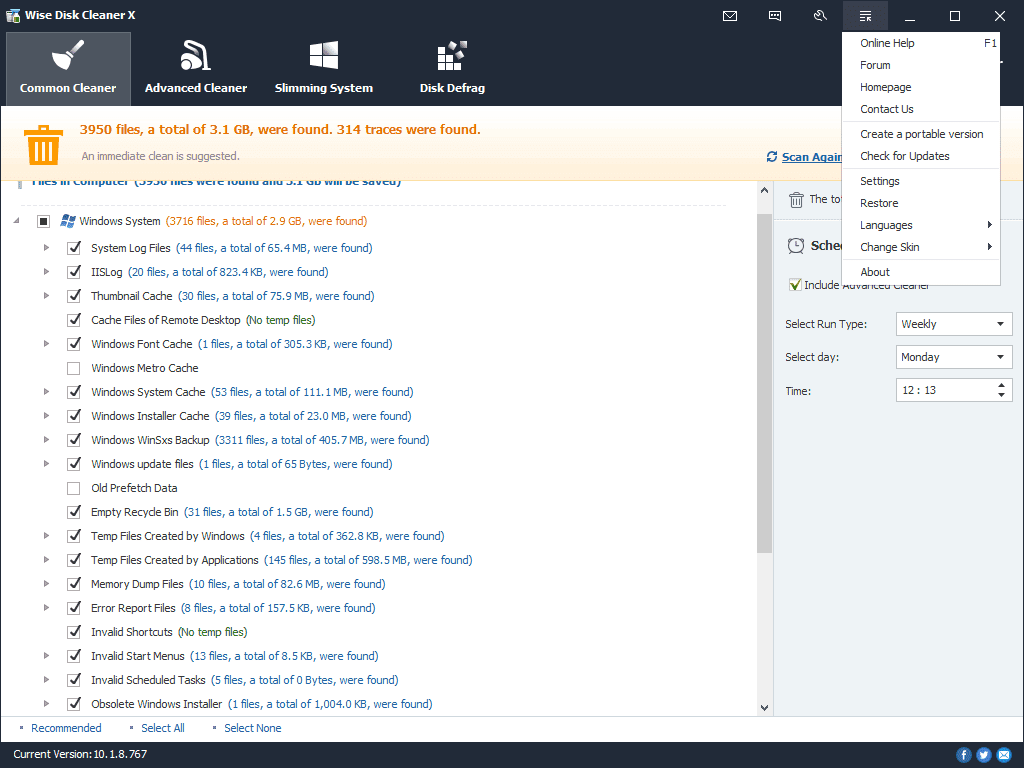The width and height of the screenshot is (1024, 768).
Task: Click the tools wrench icon in title bar
Action: coord(820,16)
